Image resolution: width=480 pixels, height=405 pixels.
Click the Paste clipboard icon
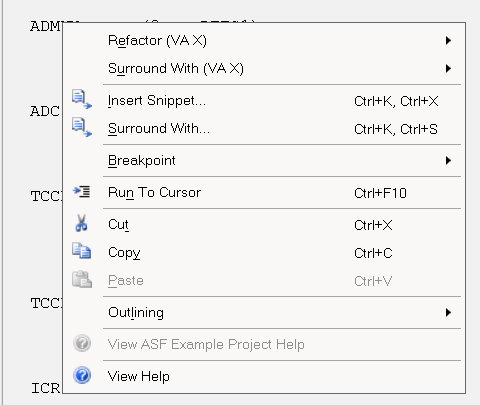click(x=82, y=279)
